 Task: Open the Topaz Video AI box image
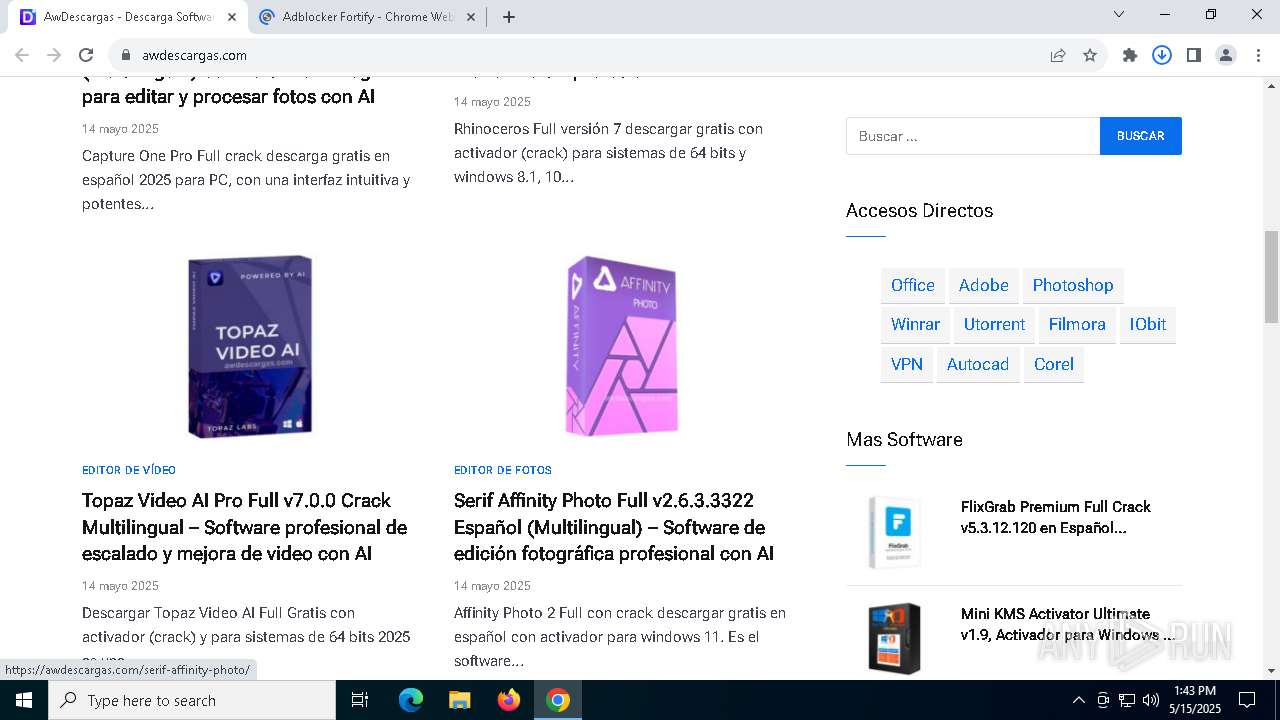(x=250, y=346)
